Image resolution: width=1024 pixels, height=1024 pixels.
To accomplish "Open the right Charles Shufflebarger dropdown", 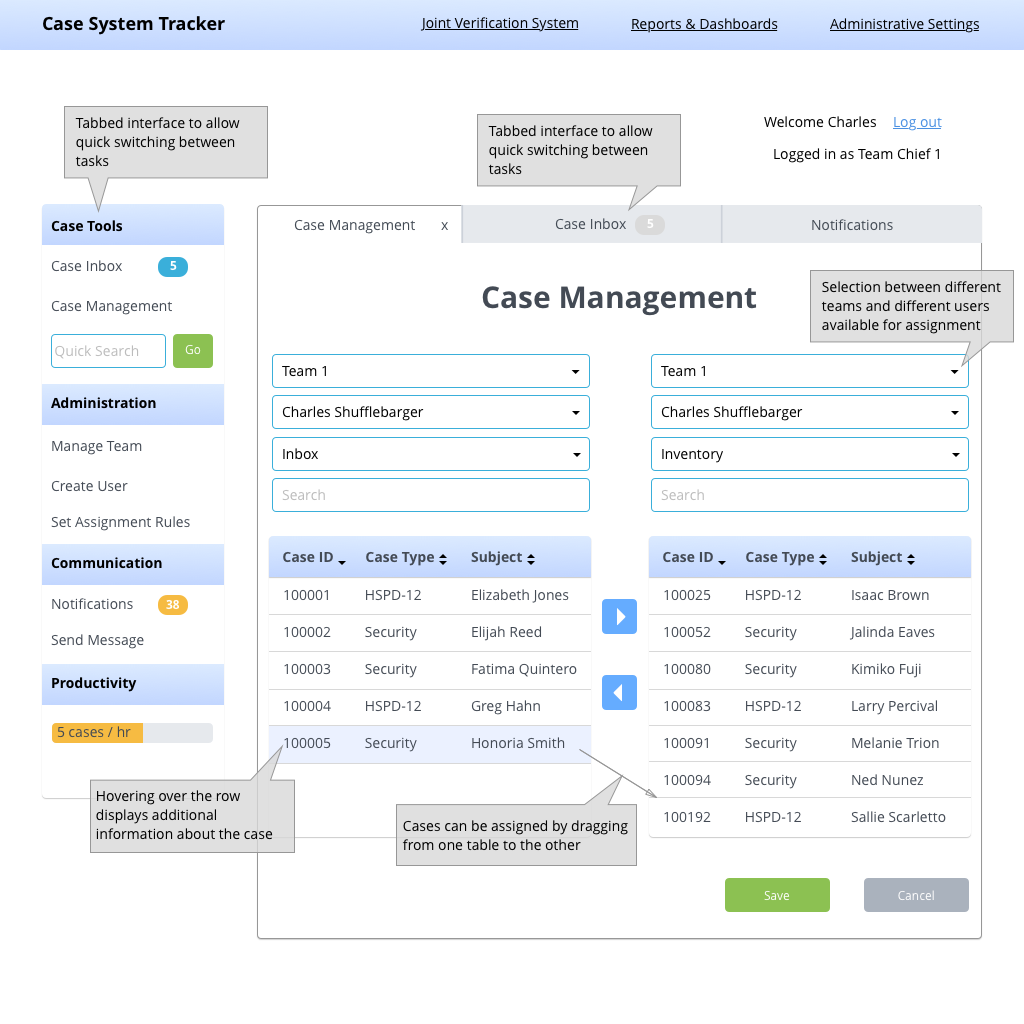I will [x=810, y=412].
